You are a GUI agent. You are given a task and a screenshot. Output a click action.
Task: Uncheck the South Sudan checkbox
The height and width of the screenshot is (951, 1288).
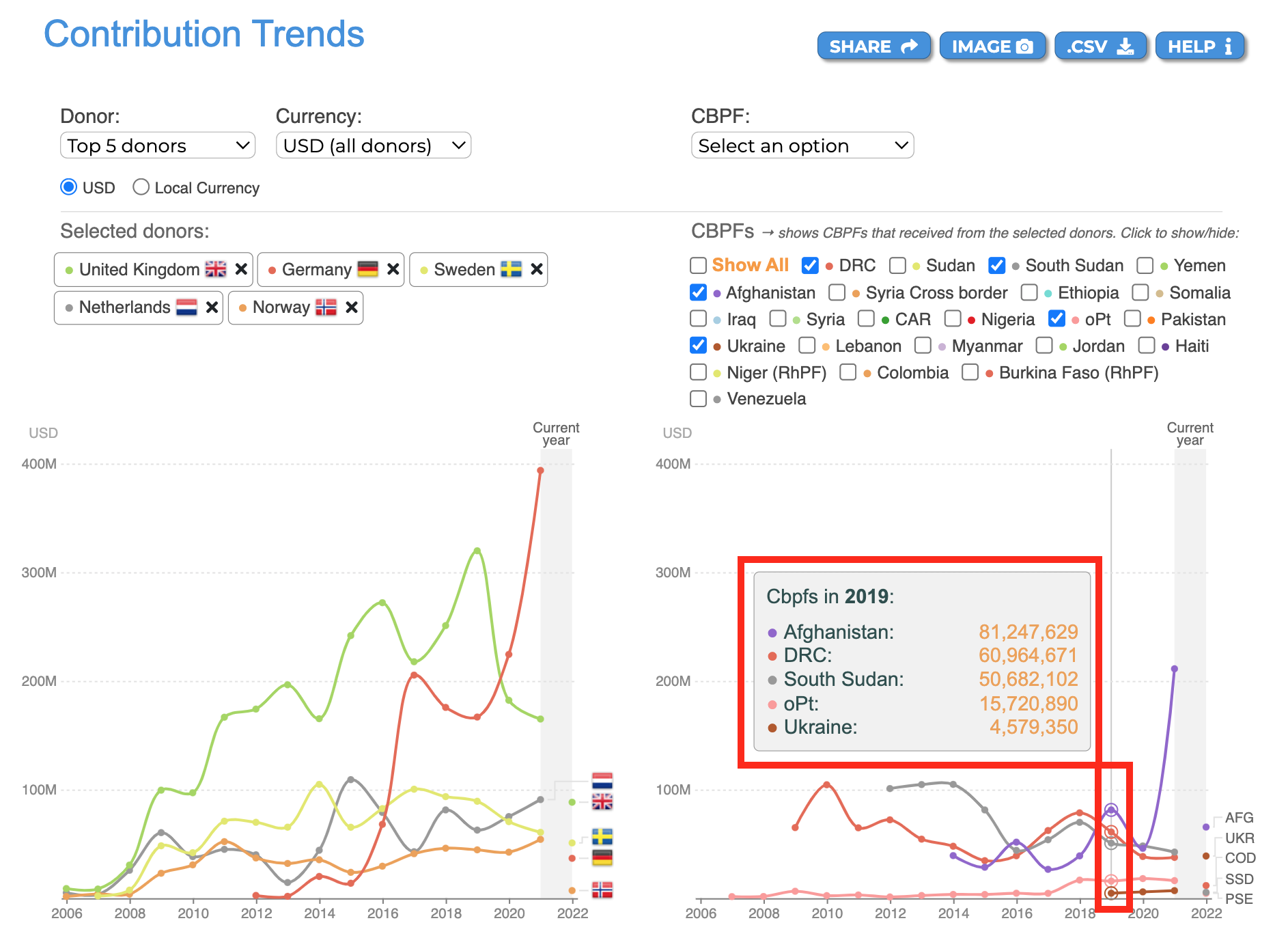(x=997, y=265)
